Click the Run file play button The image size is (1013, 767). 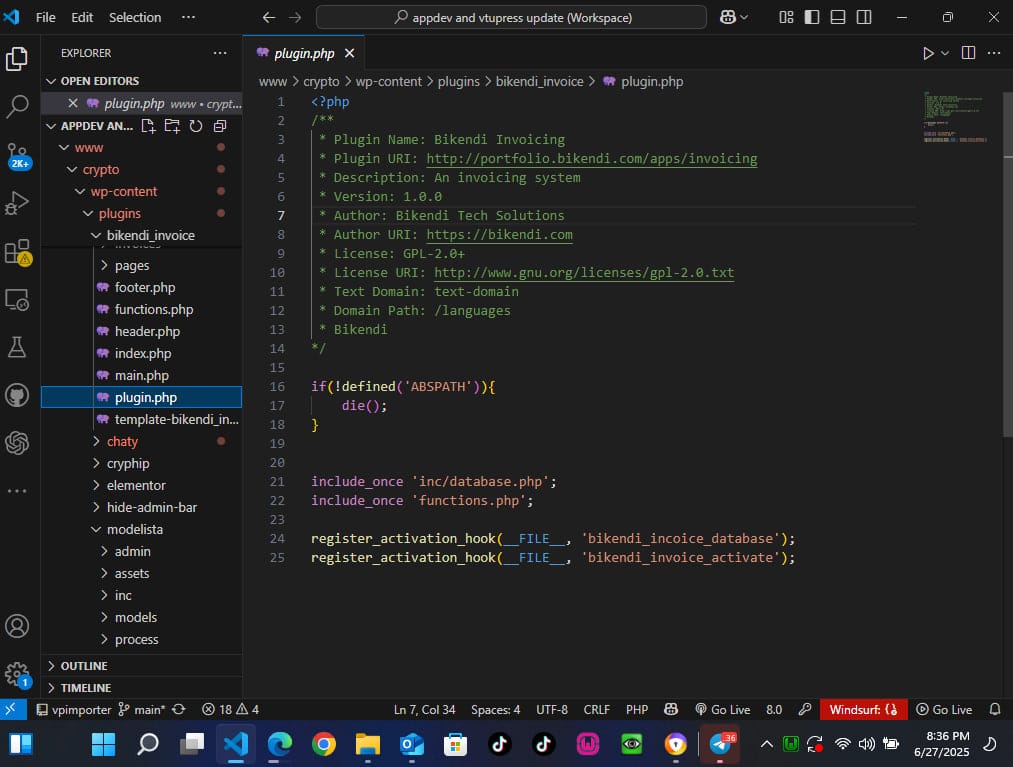click(928, 53)
